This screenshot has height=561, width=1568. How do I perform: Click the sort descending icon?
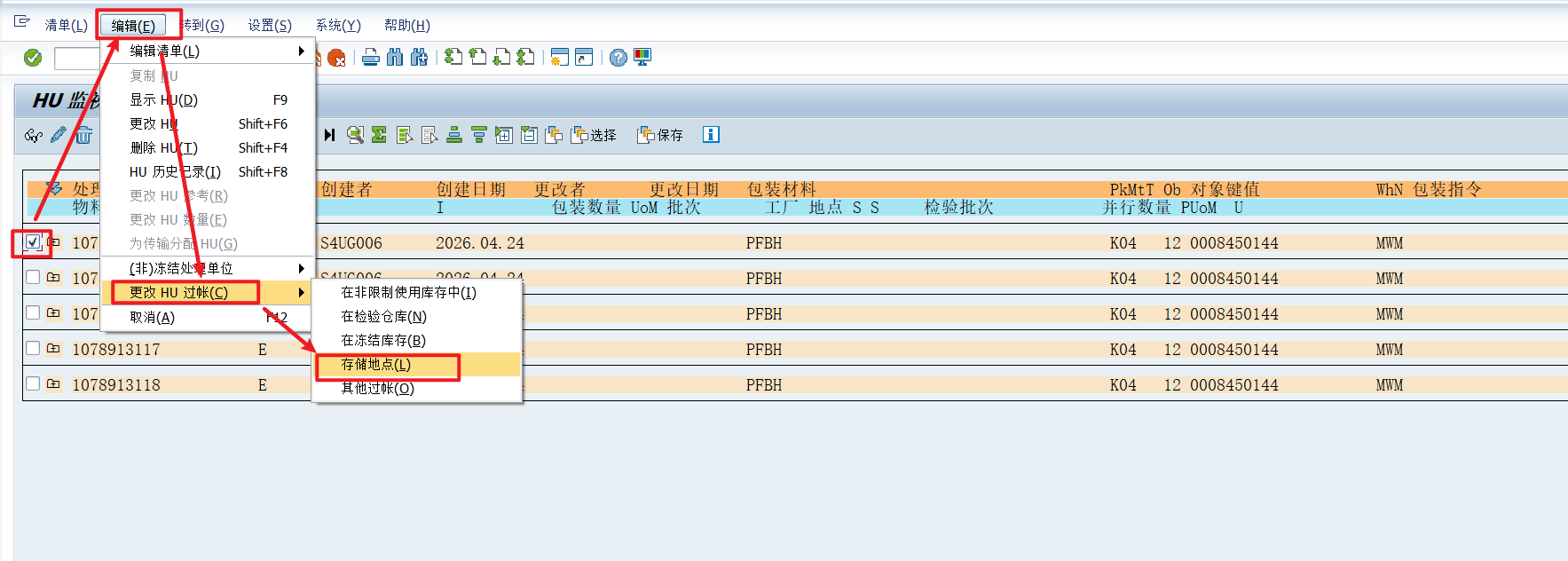point(479,135)
